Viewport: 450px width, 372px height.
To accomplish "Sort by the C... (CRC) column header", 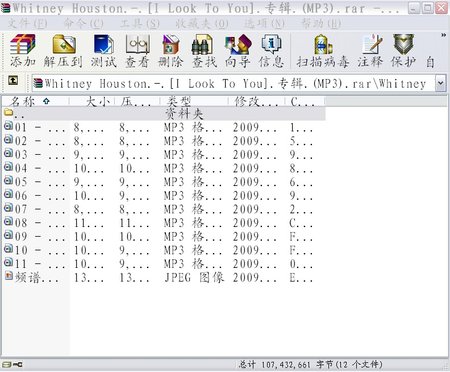I will tap(305, 101).
